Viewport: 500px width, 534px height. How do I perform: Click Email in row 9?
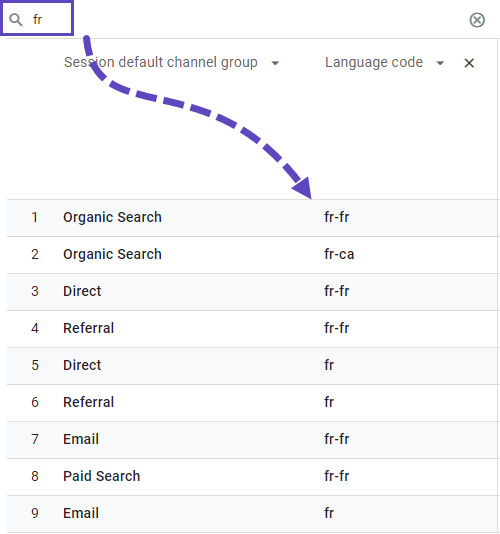click(81, 513)
